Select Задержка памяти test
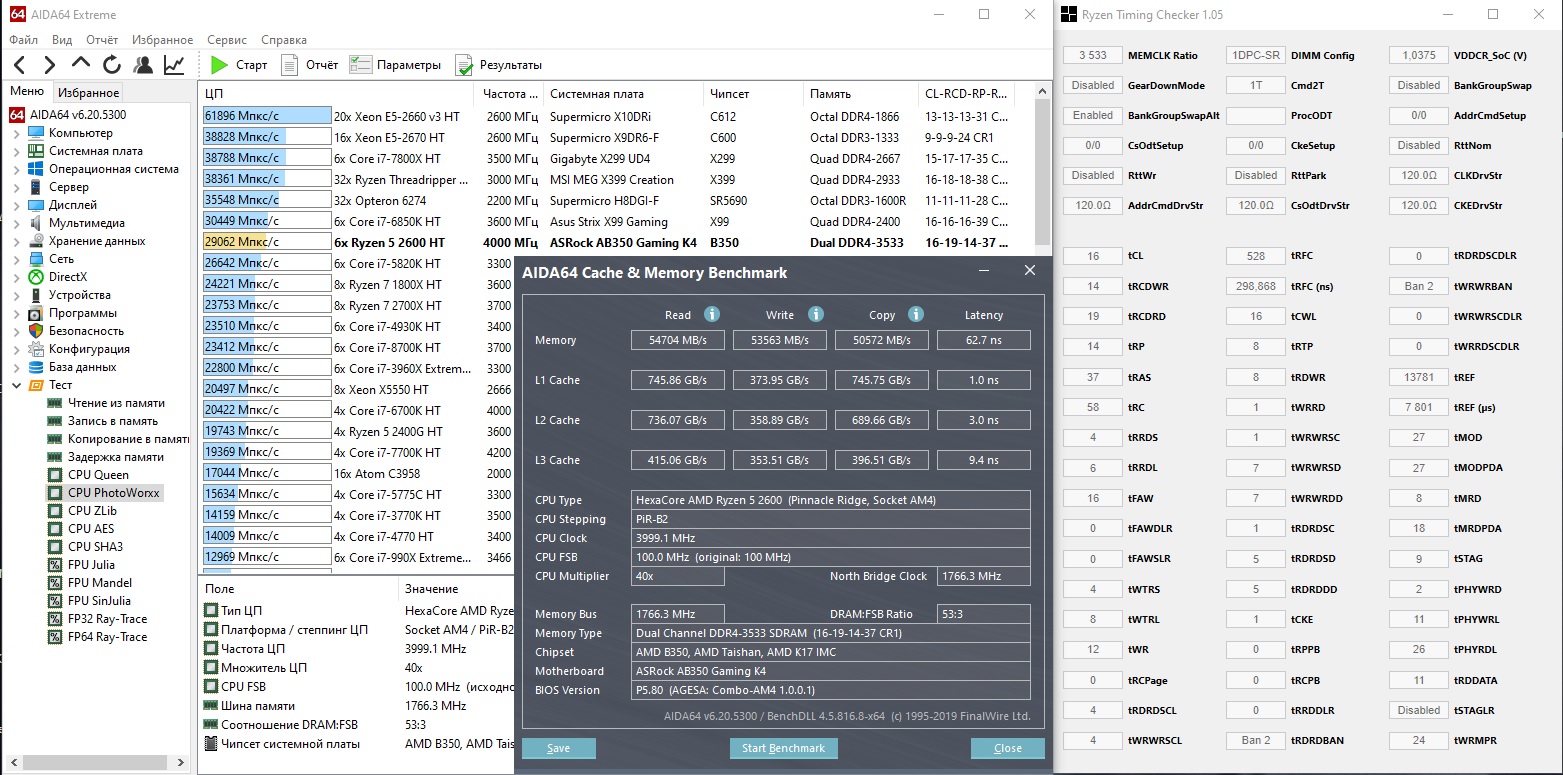Image resolution: width=1563 pixels, height=775 pixels. [106, 457]
